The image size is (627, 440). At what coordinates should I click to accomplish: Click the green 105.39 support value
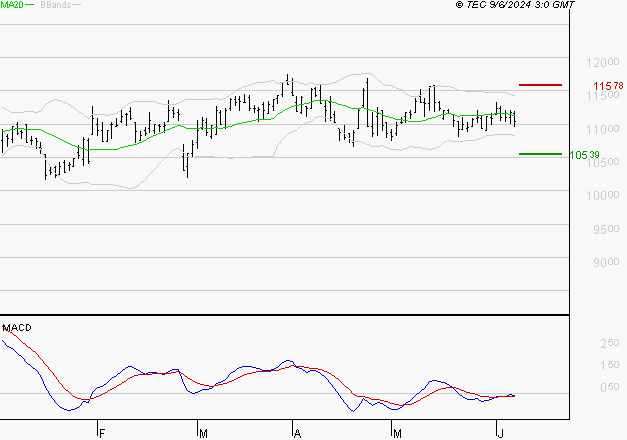pyautogui.click(x=585, y=155)
